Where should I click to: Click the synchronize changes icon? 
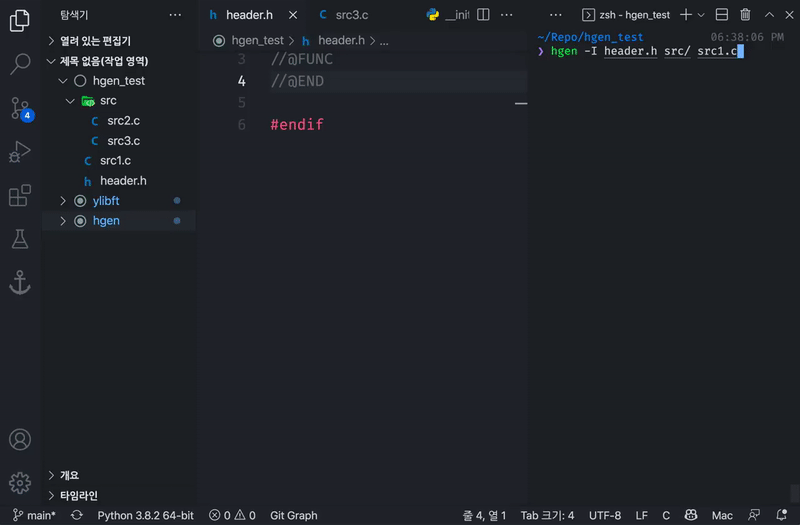click(x=77, y=515)
